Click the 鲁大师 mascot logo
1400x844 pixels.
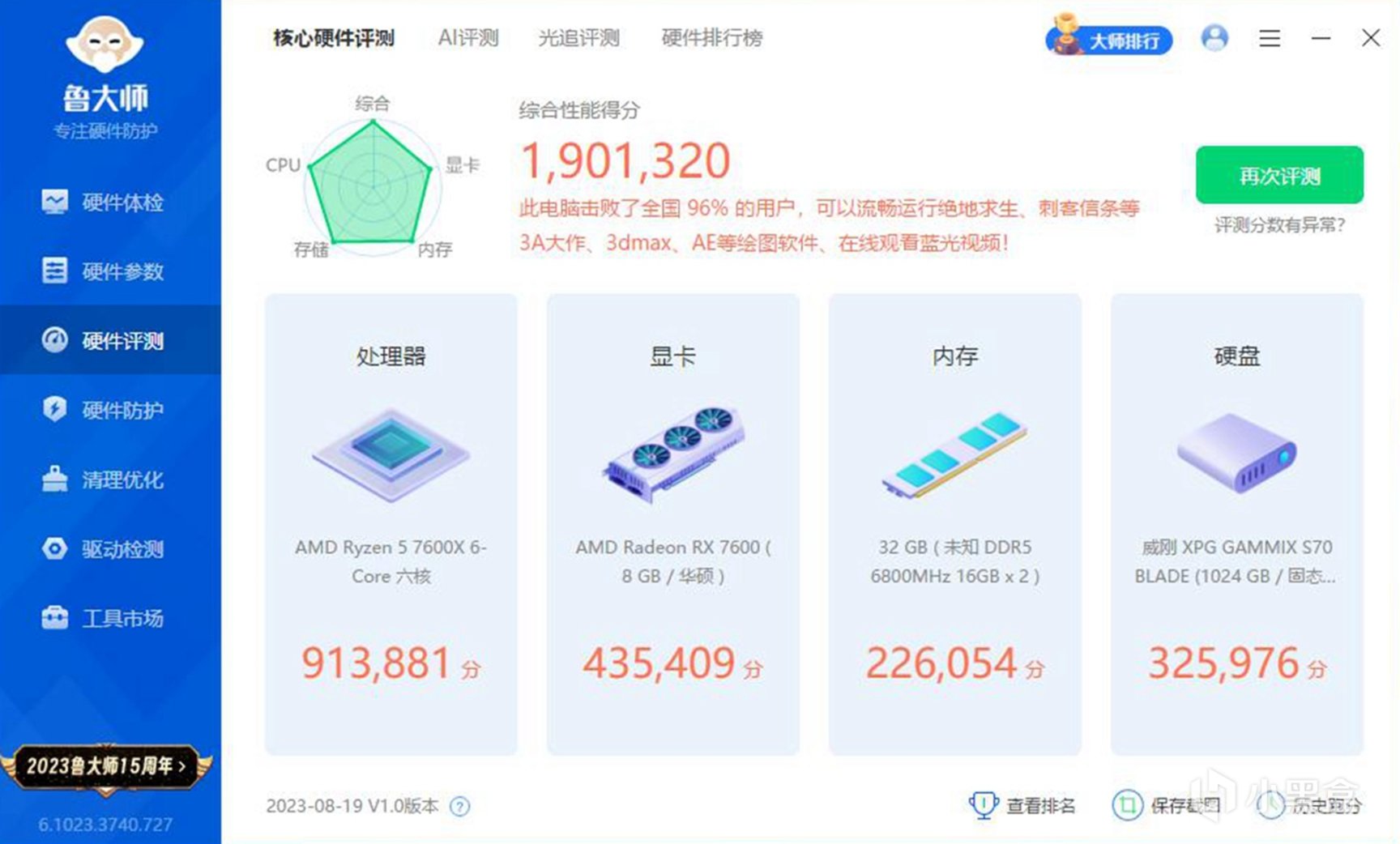click(x=105, y=45)
